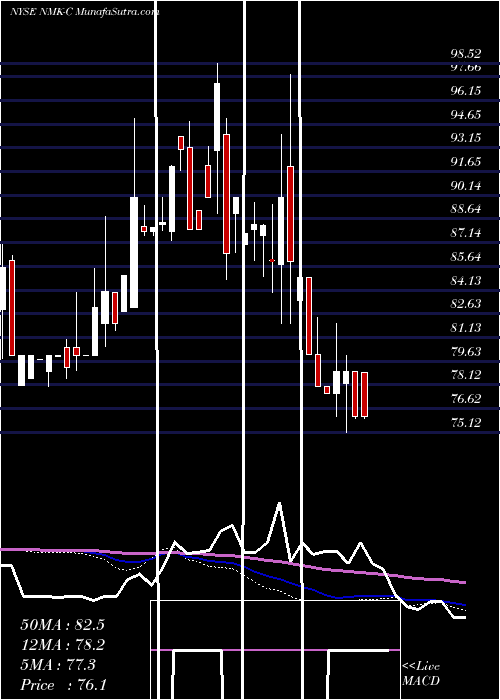Click the 93.15 price axis label
This screenshot has height=700, width=500.
[466, 138]
